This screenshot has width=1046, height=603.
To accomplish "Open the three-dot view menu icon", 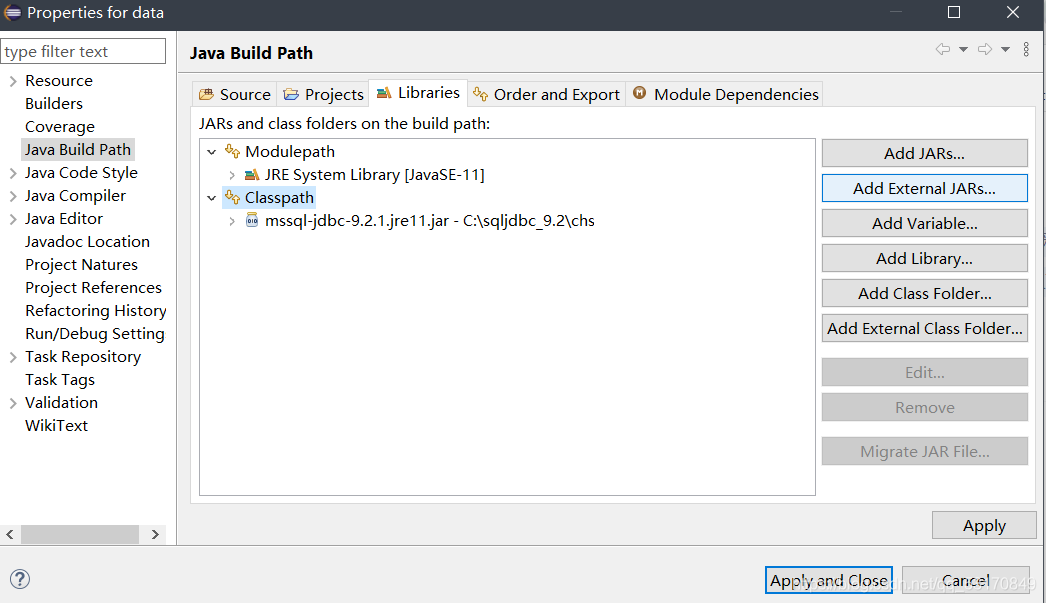I will 1026,49.
